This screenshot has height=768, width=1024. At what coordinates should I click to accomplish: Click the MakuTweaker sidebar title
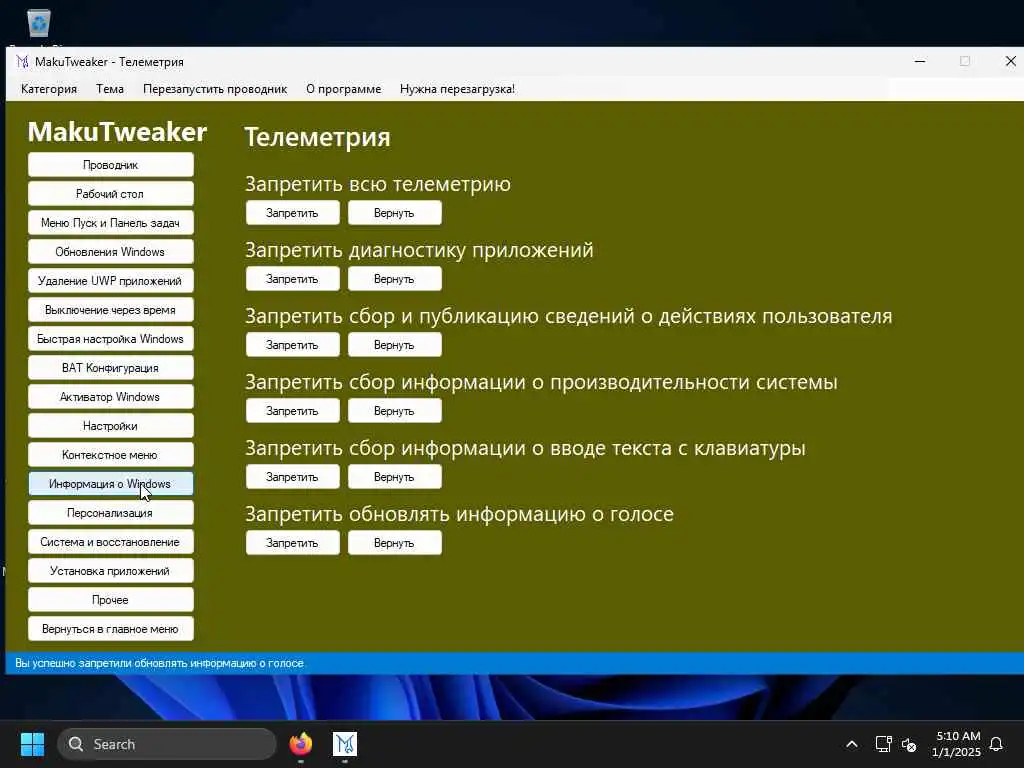pos(118,132)
